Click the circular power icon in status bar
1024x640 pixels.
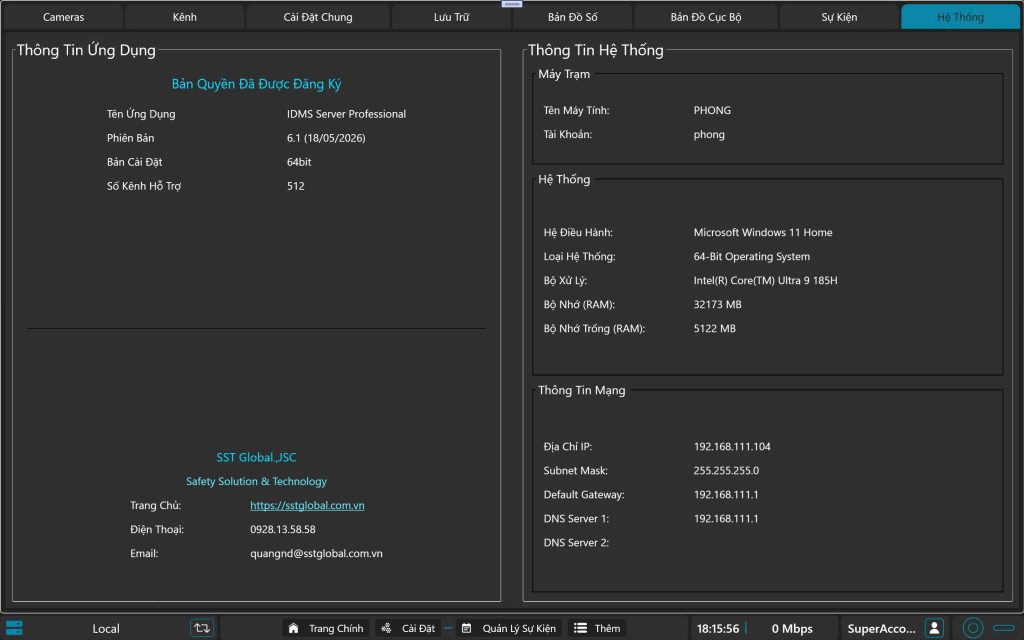click(x=972, y=628)
